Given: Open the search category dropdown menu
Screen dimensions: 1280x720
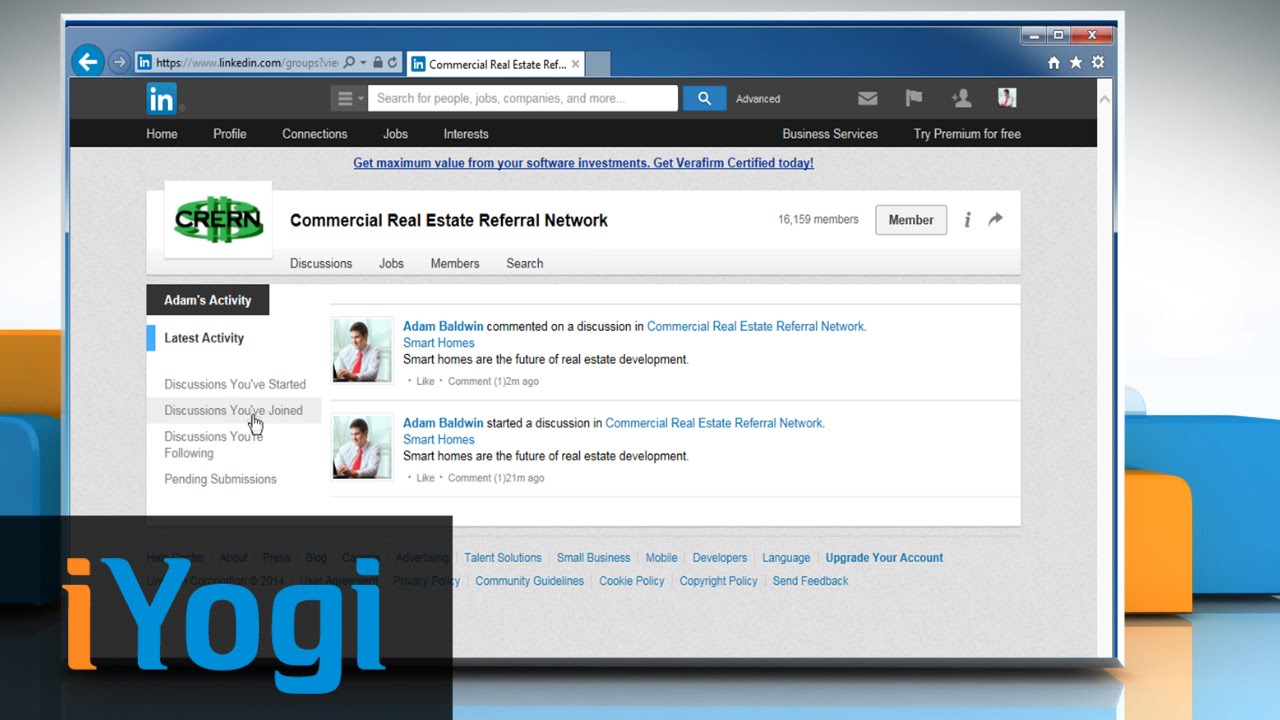Looking at the screenshot, I should point(348,98).
